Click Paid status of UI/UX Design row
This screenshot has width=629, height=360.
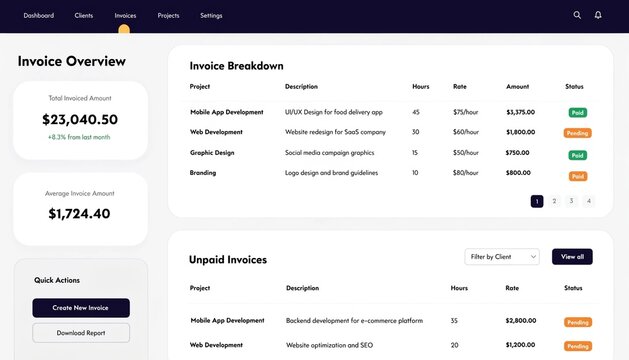578,113
